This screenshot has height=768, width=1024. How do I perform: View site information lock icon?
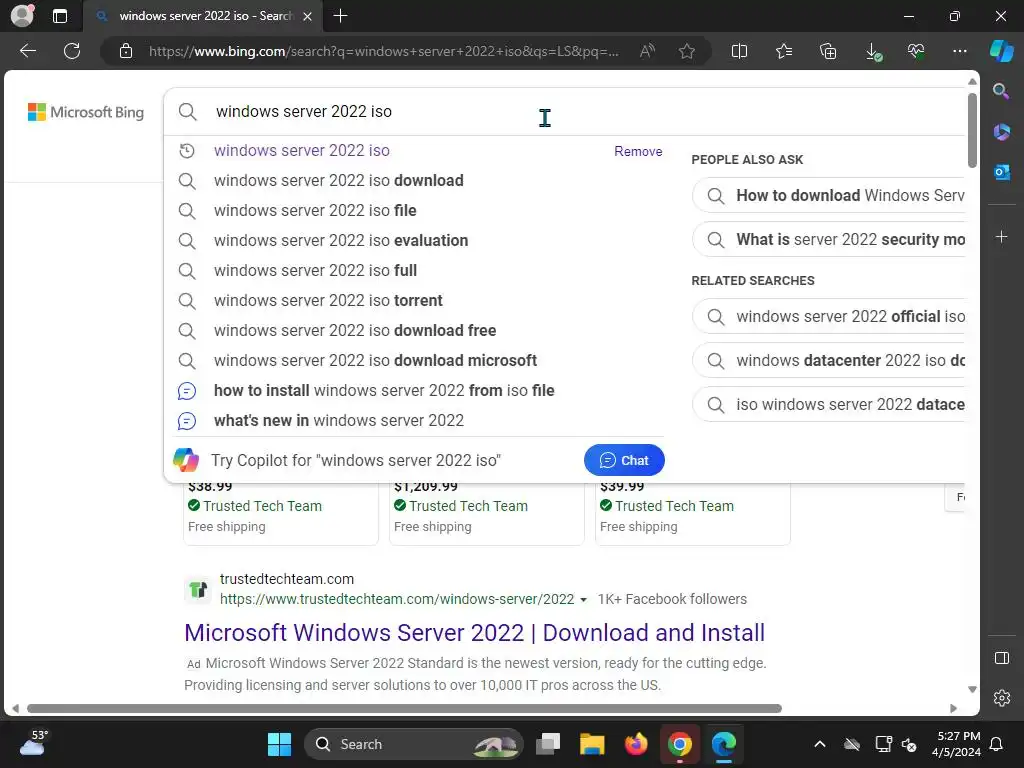(126, 51)
